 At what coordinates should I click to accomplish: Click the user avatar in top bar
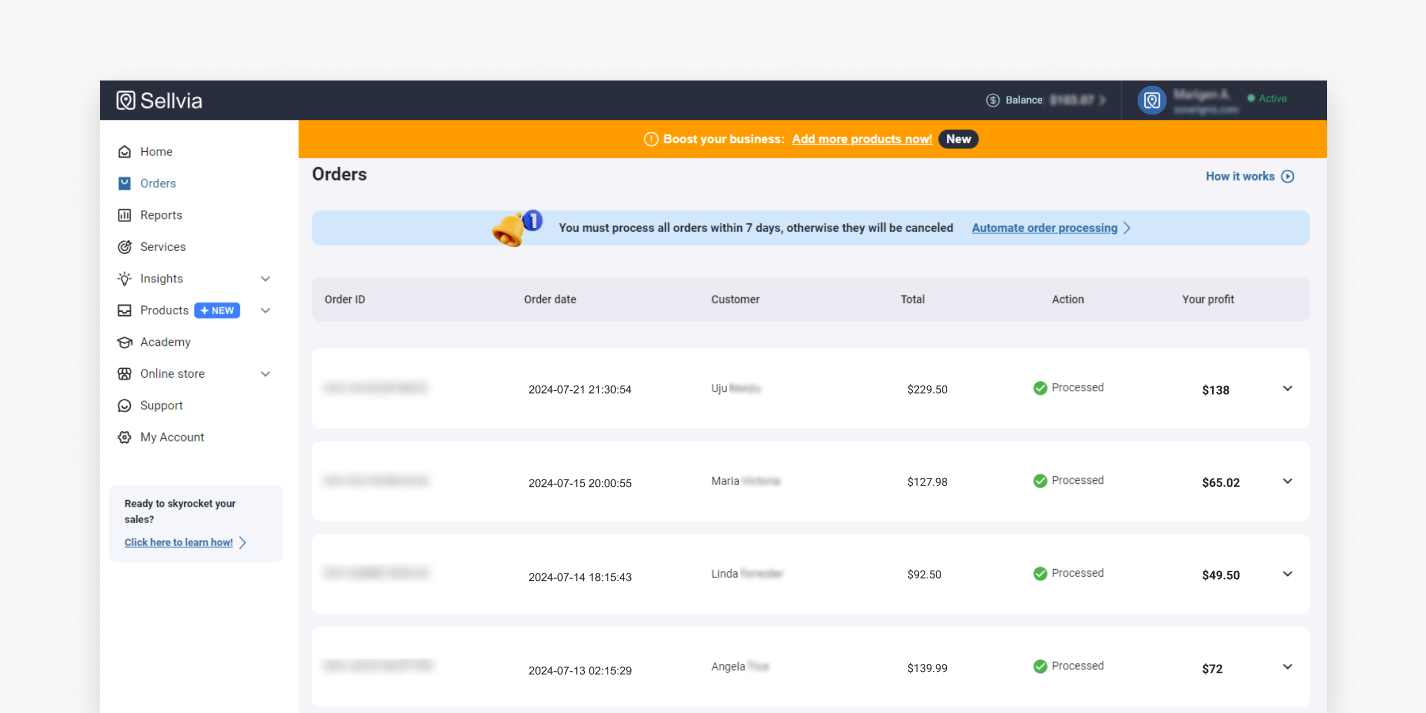pos(1152,100)
